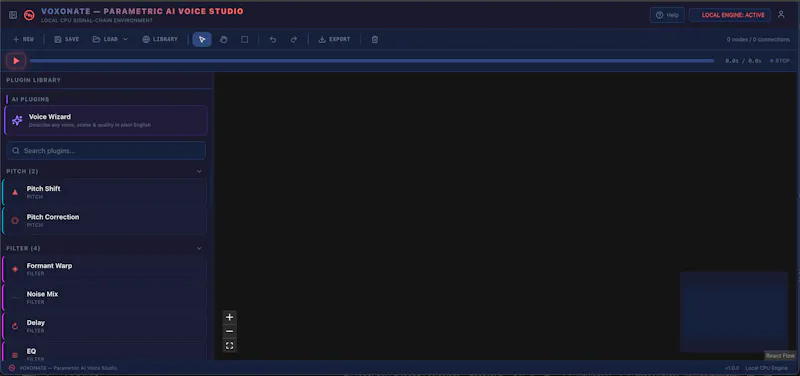Click the status bar Voxonate logo icon
Viewport: 800px width, 376px height.
pos(12,368)
